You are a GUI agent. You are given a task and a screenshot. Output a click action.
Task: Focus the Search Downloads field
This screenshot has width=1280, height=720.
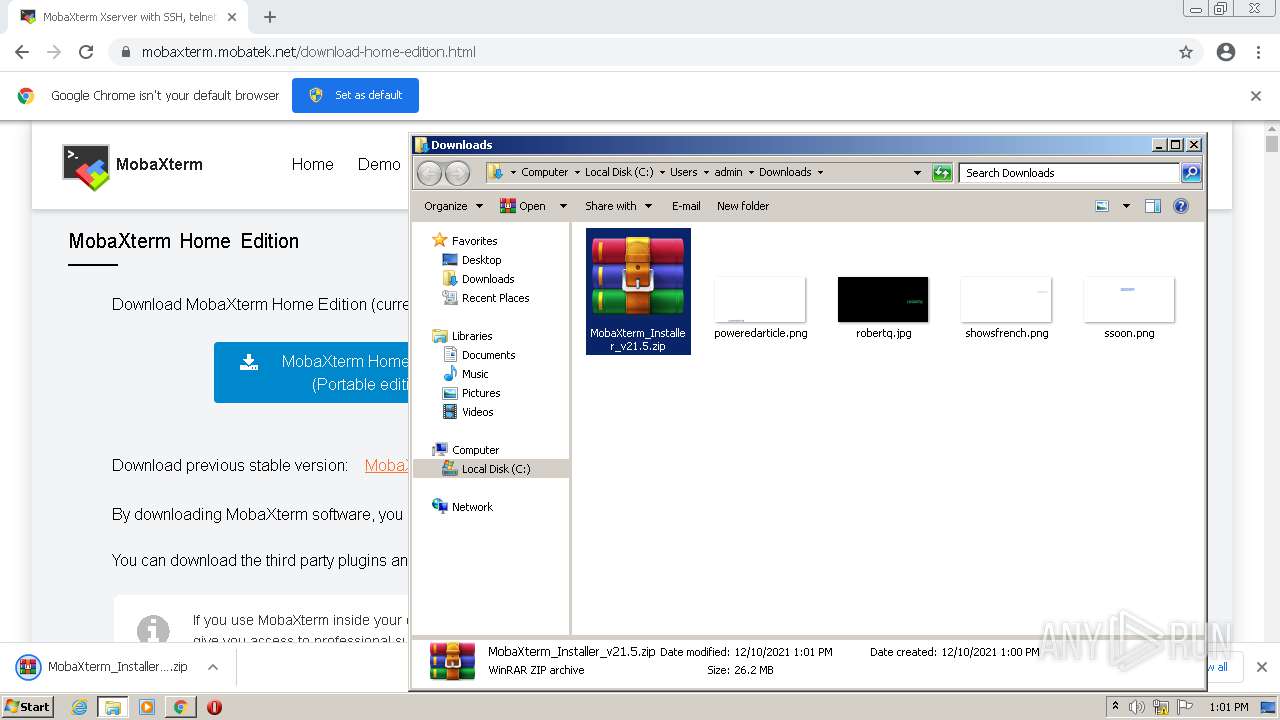(x=1069, y=173)
